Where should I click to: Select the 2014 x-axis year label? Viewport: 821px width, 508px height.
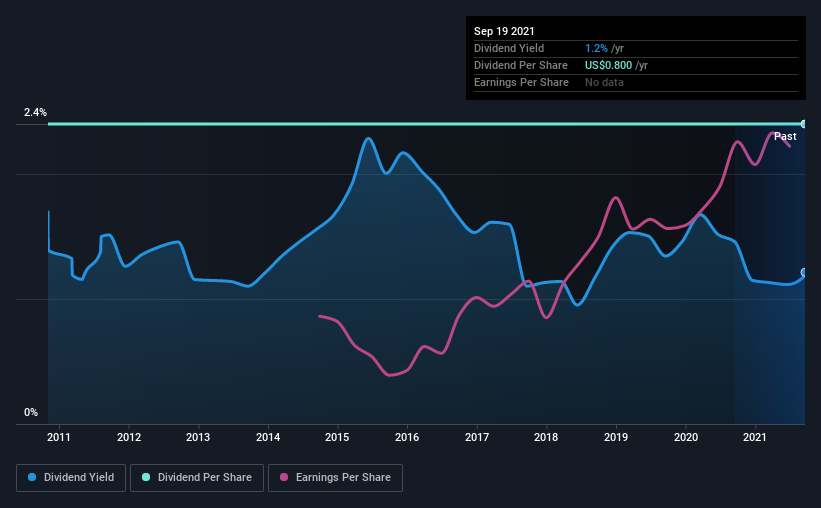268,438
